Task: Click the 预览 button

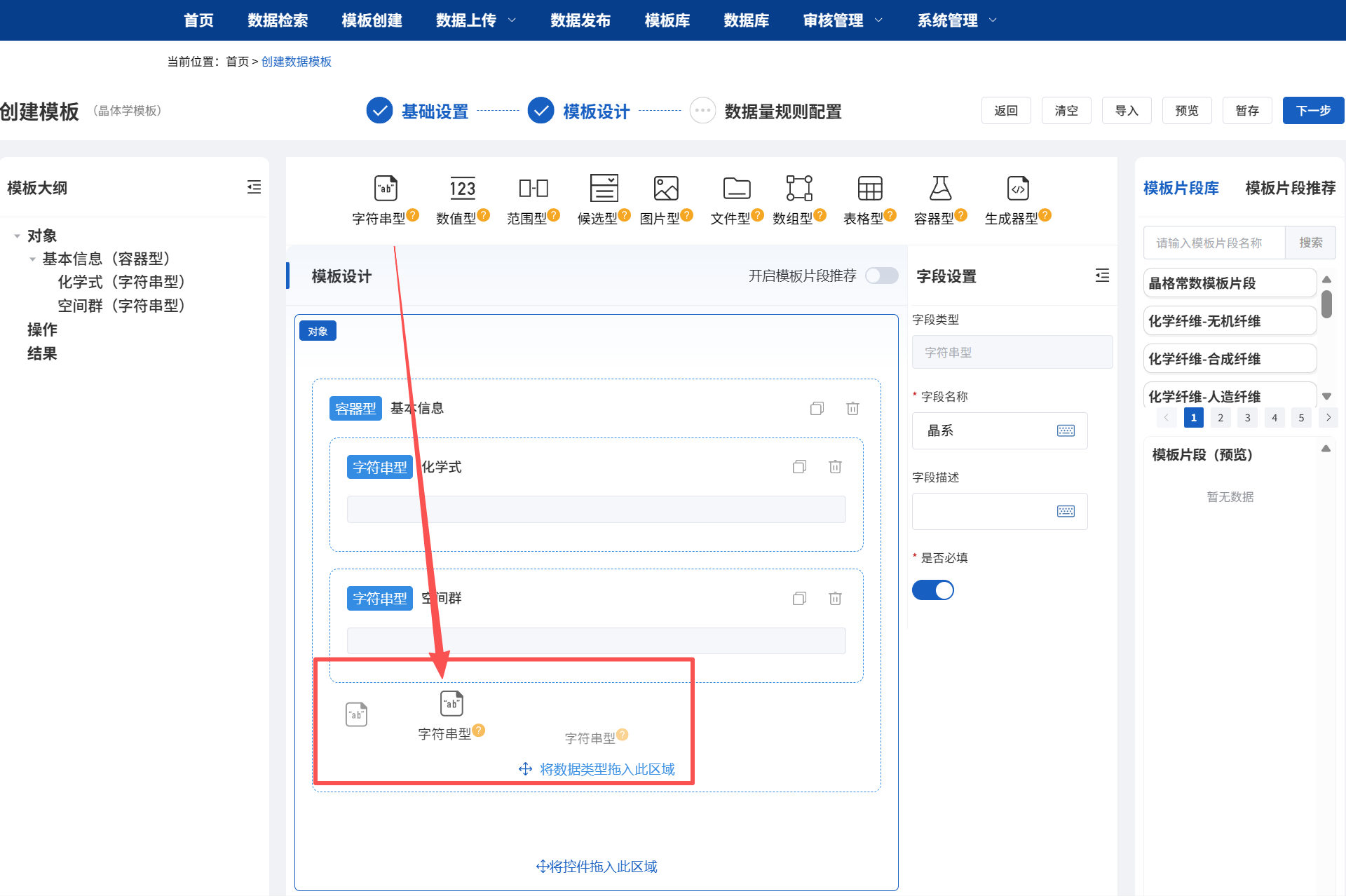Action: (x=1187, y=110)
